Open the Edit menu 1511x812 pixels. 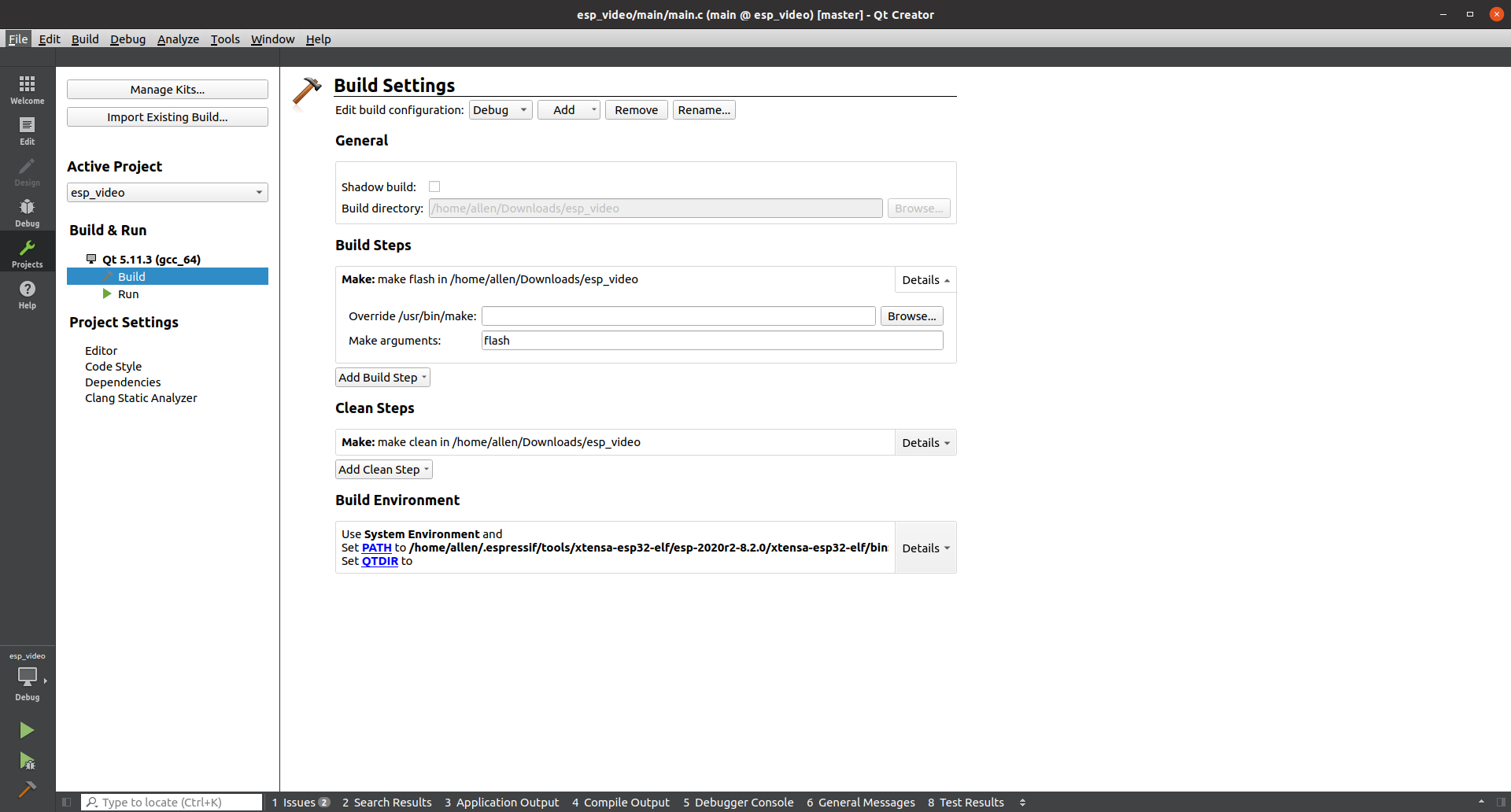[50, 39]
